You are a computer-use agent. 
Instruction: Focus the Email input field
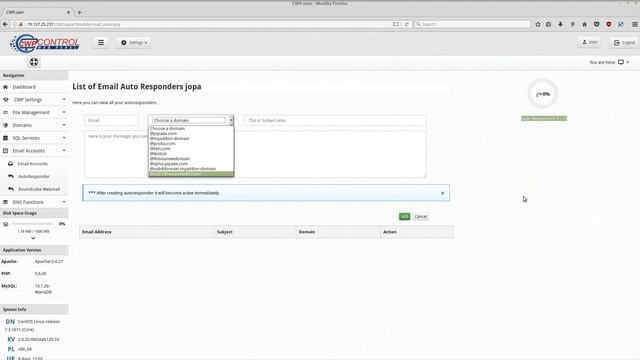coord(111,120)
